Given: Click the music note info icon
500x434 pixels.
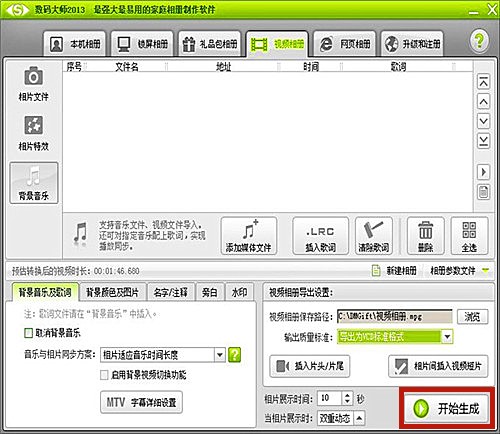Looking at the screenshot, I should click(80, 234).
